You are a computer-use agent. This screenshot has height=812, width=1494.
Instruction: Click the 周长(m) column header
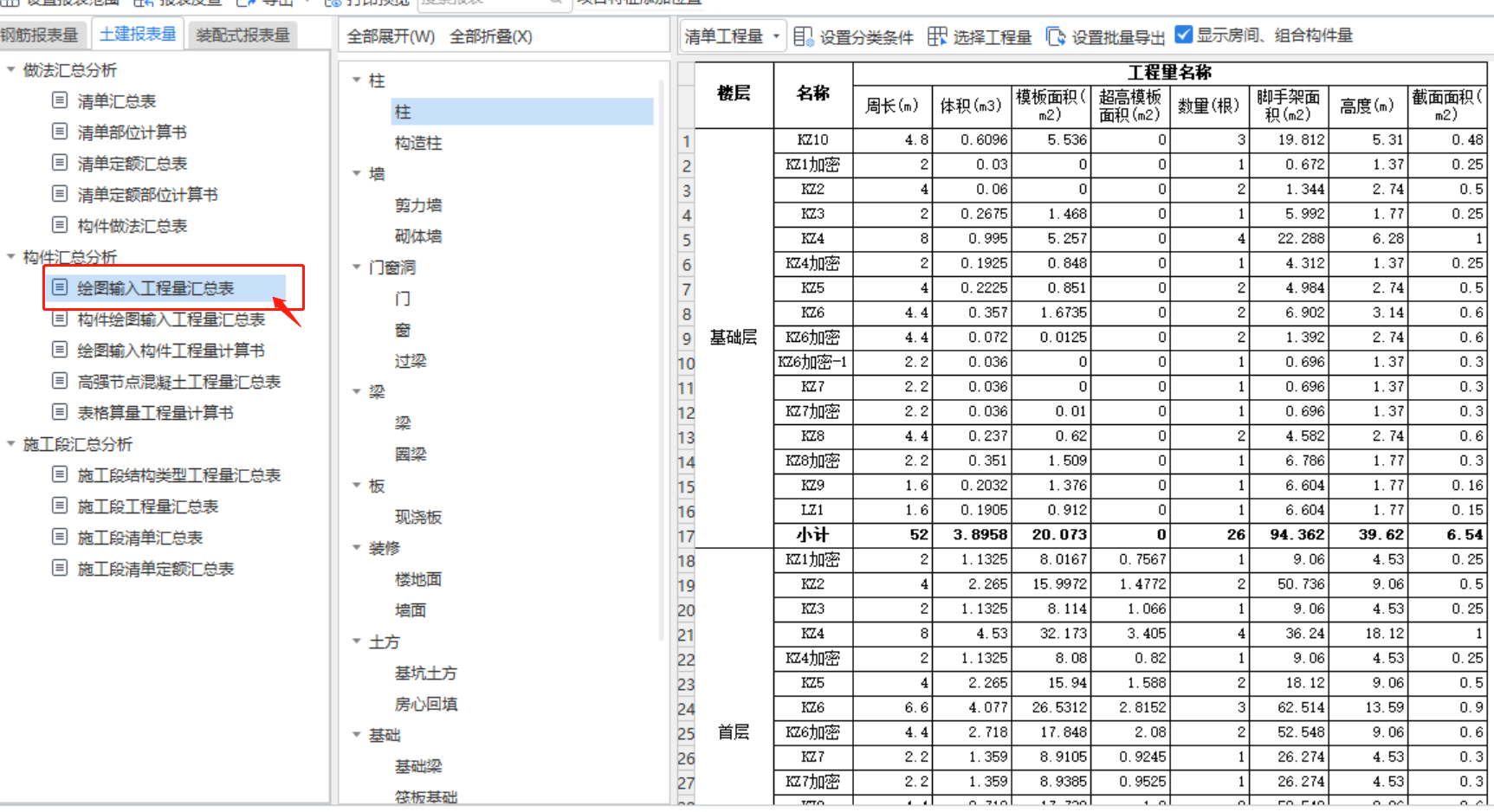tap(892, 106)
